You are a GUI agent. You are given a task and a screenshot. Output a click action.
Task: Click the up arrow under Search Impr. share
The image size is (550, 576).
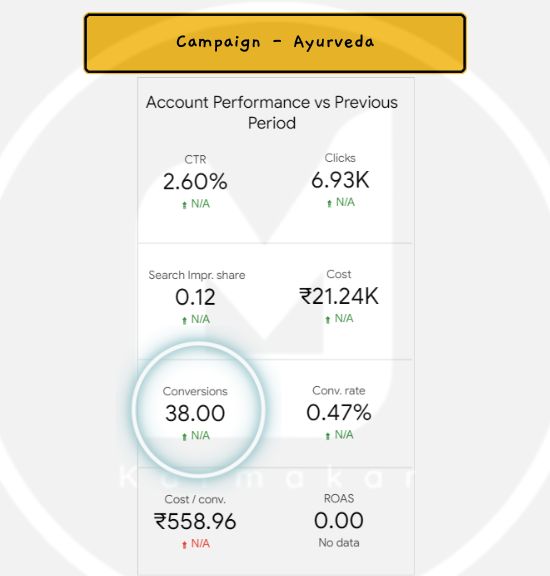pyautogui.click(x=184, y=321)
